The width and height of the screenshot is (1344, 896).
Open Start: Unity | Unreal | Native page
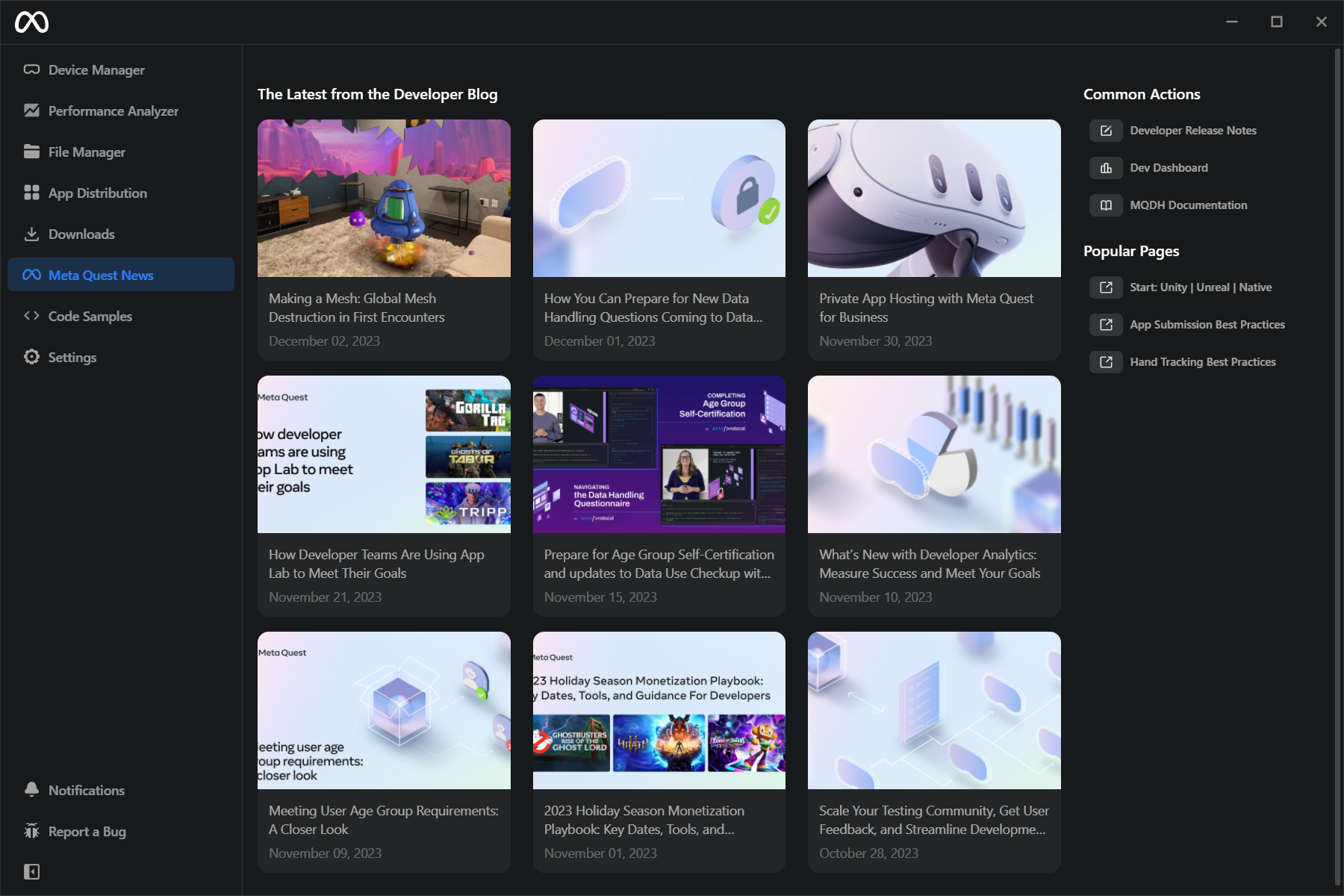pyautogui.click(x=1201, y=287)
